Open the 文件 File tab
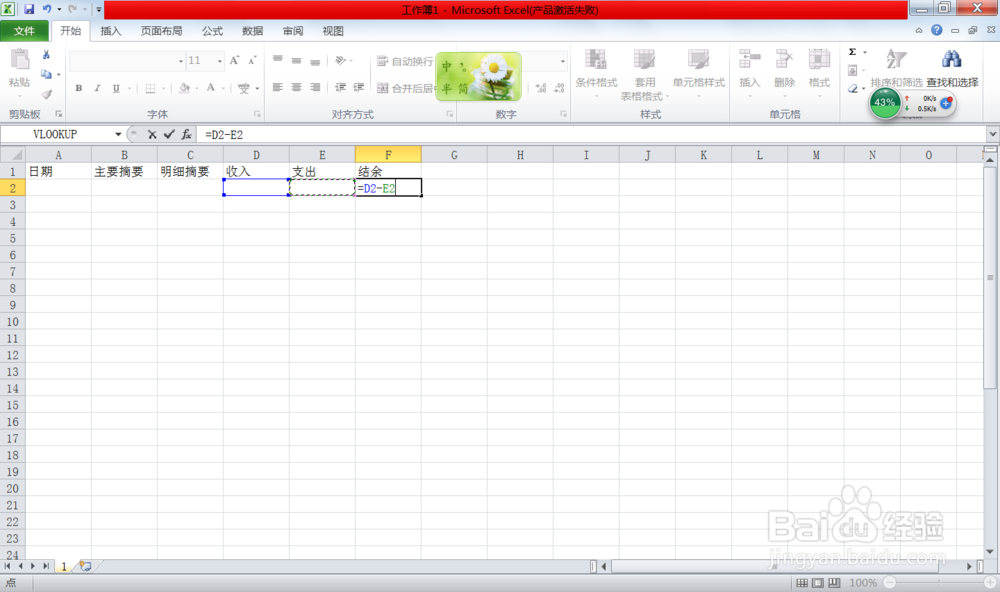This screenshot has height=592, width=1000. 24,31
